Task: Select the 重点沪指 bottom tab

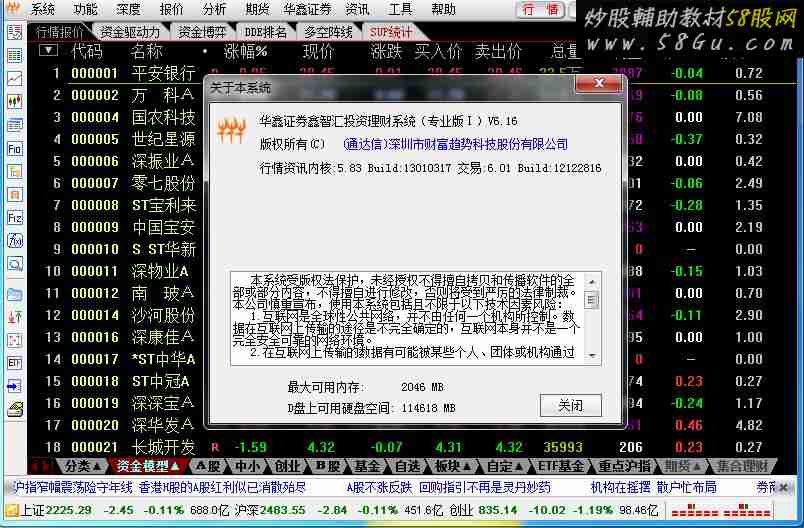Action: pyautogui.click(x=625, y=466)
